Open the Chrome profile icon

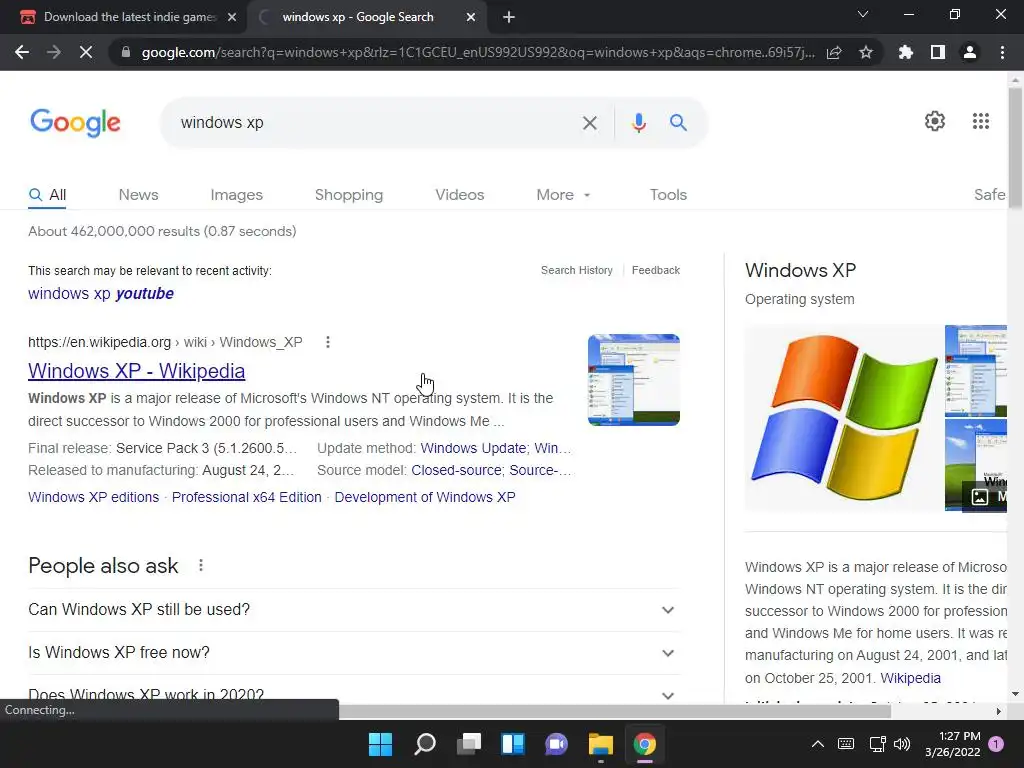pos(970,52)
